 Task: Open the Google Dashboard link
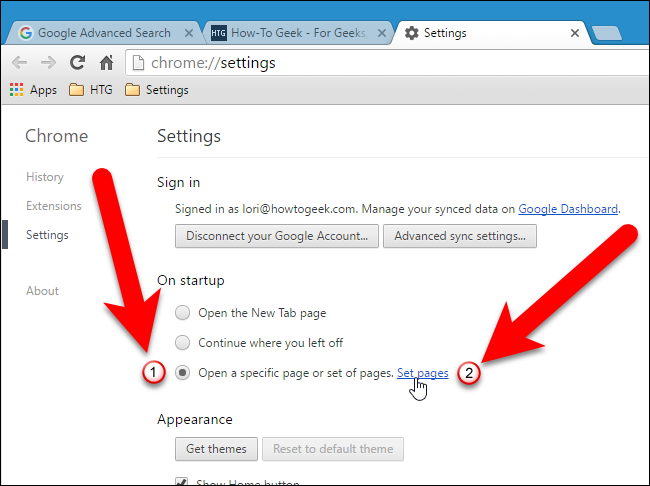point(568,209)
